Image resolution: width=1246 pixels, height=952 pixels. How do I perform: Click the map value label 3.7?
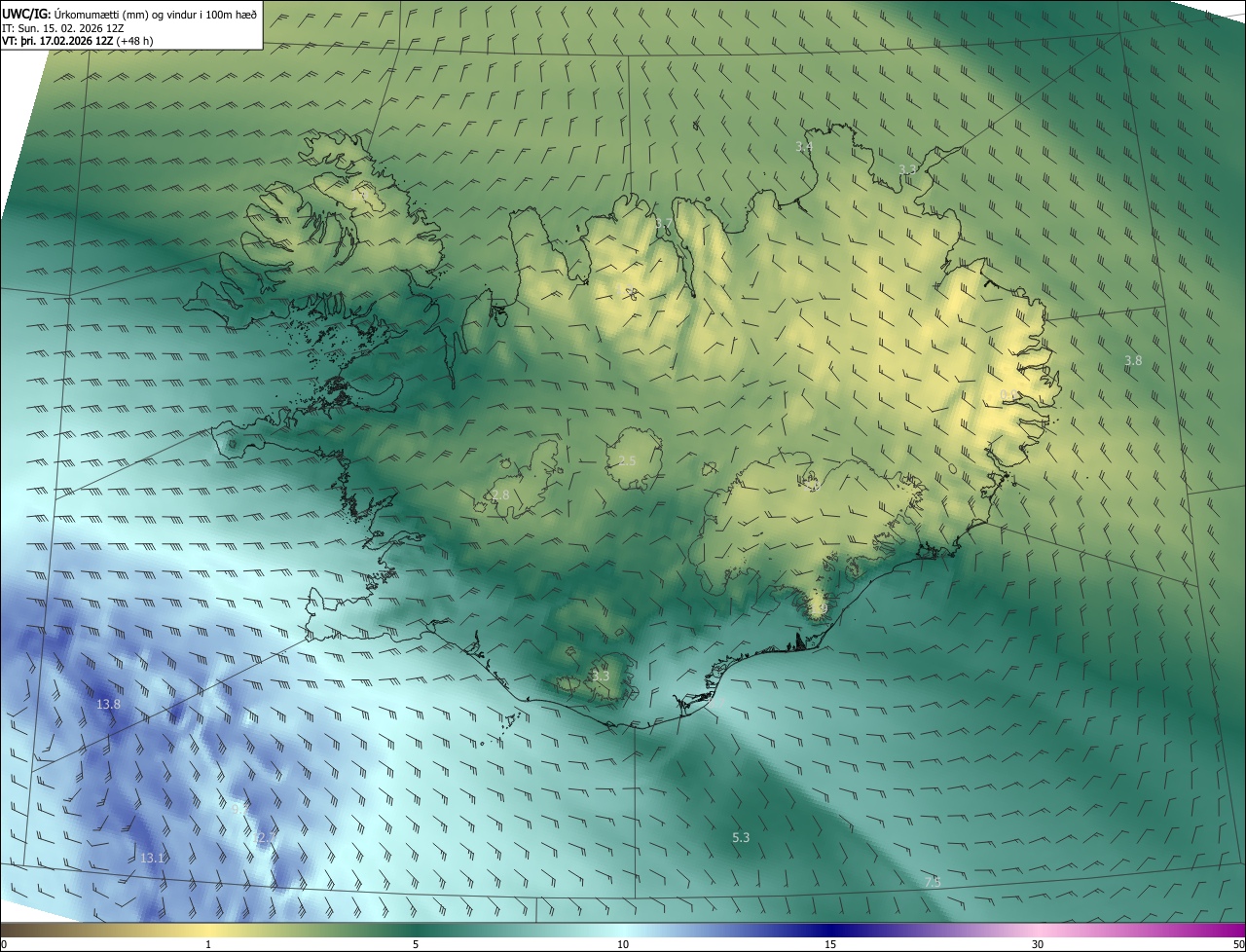[663, 224]
